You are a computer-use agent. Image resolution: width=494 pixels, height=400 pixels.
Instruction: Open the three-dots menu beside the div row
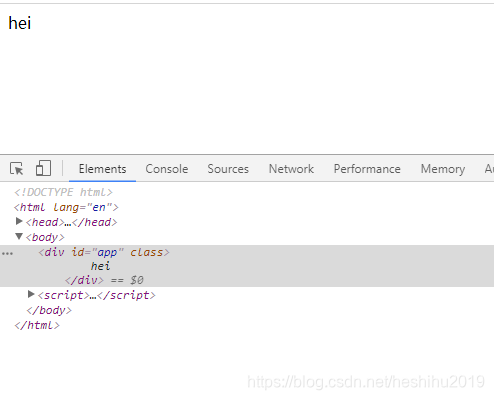(x=7, y=254)
